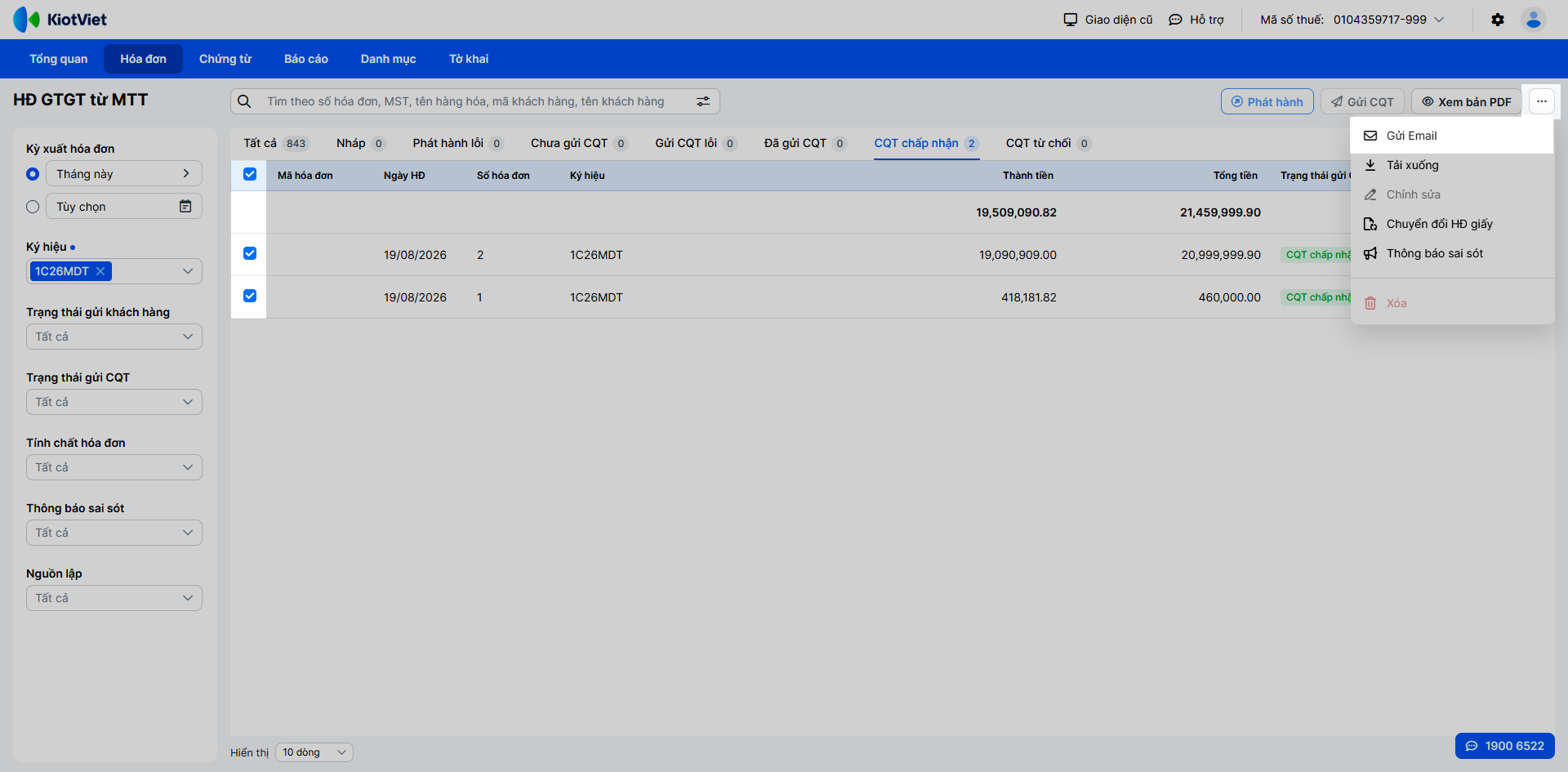Click the calendar icon in Tùy chọn
This screenshot has height=772, width=1568.
coord(185,206)
